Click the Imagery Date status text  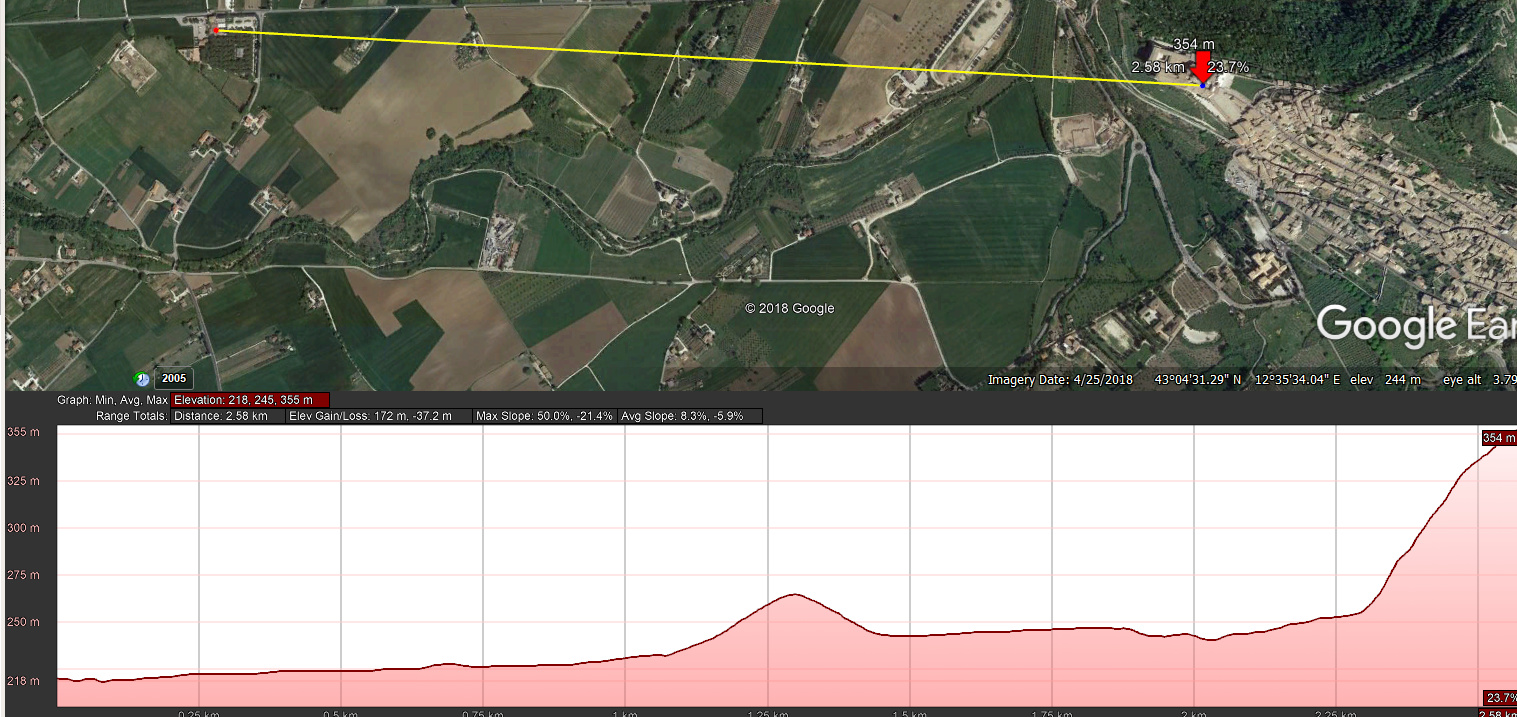click(x=1062, y=380)
